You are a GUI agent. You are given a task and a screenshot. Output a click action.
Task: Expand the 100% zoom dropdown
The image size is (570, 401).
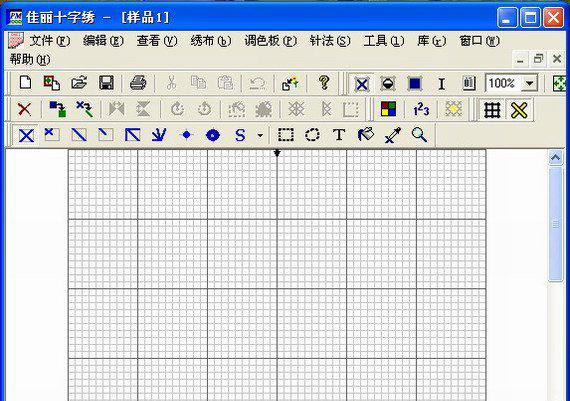529,84
